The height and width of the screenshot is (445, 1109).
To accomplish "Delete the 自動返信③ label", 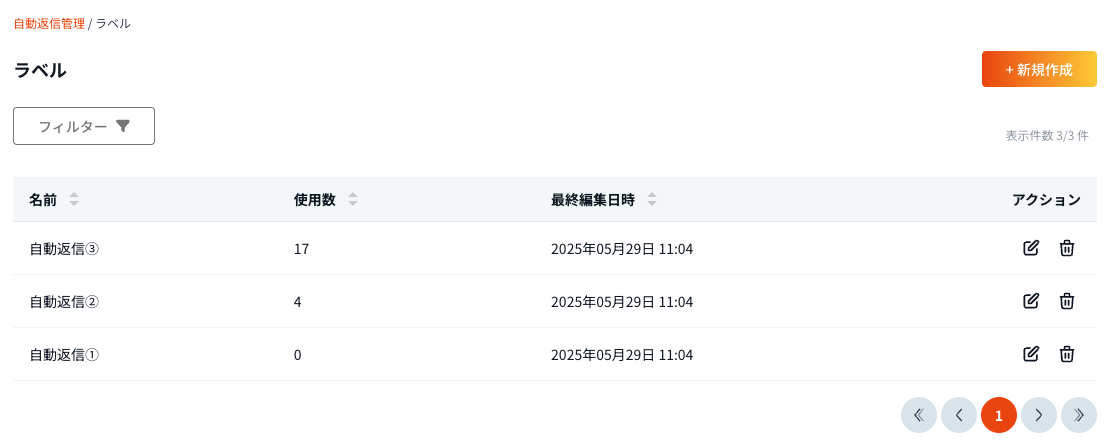I will tap(1067, 248).
